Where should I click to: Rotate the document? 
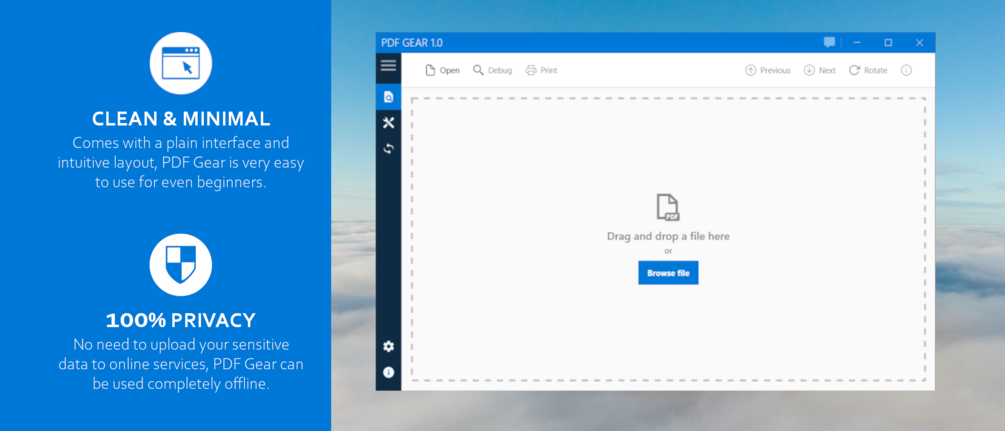(868, 71)
